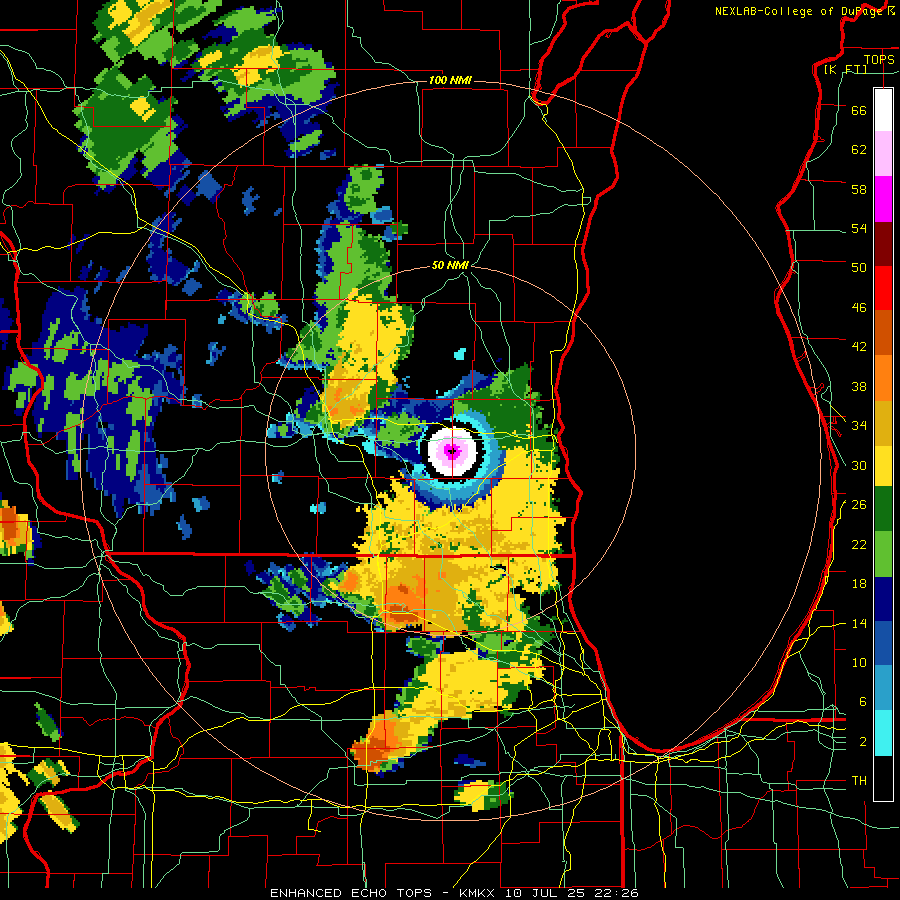Click the 10 JUL 25 22:26 timestamp

coord(572,893)
